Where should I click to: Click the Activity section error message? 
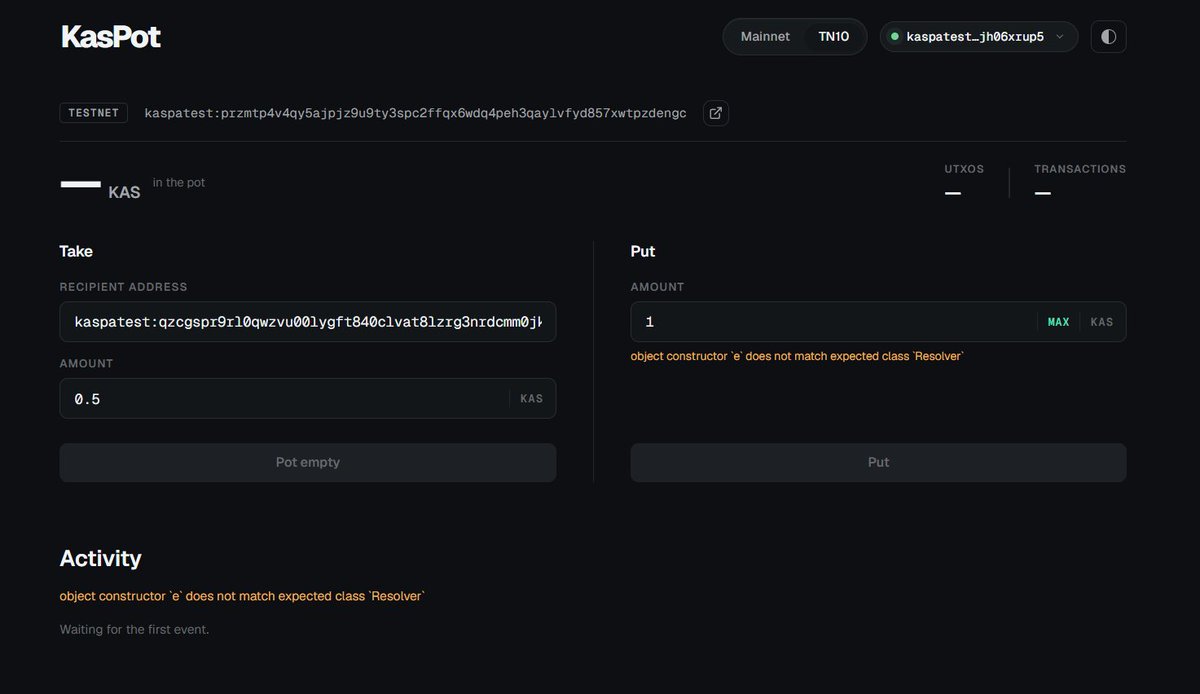click(x=242, y=596)
